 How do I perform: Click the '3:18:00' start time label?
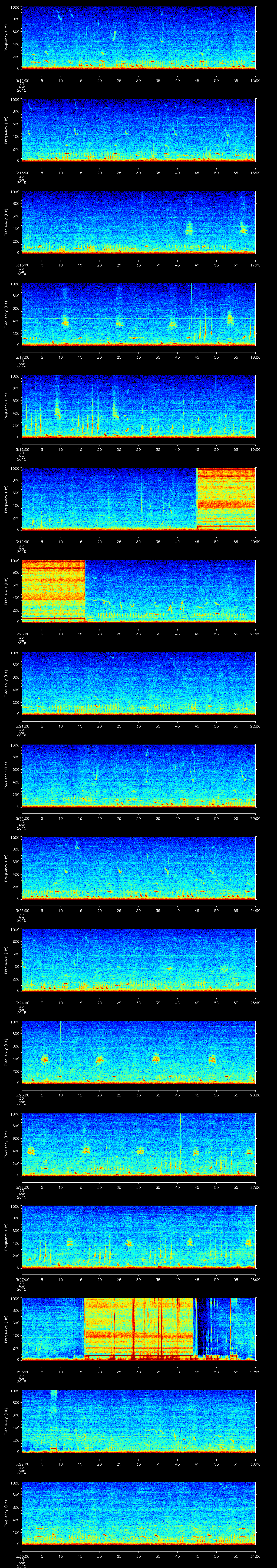click(x=22, y=449)
